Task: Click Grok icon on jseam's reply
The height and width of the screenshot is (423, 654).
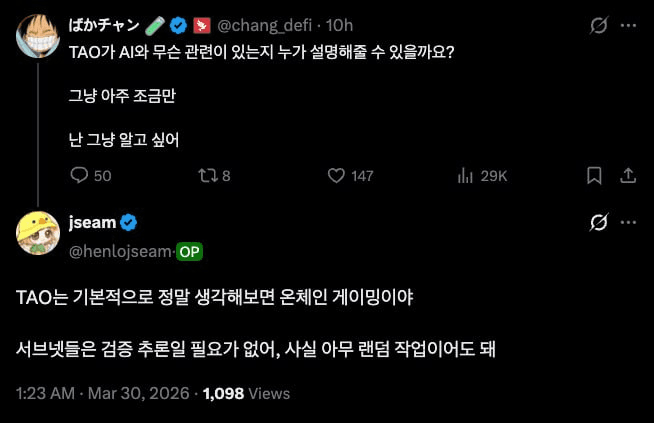Action: coord(600,221)
